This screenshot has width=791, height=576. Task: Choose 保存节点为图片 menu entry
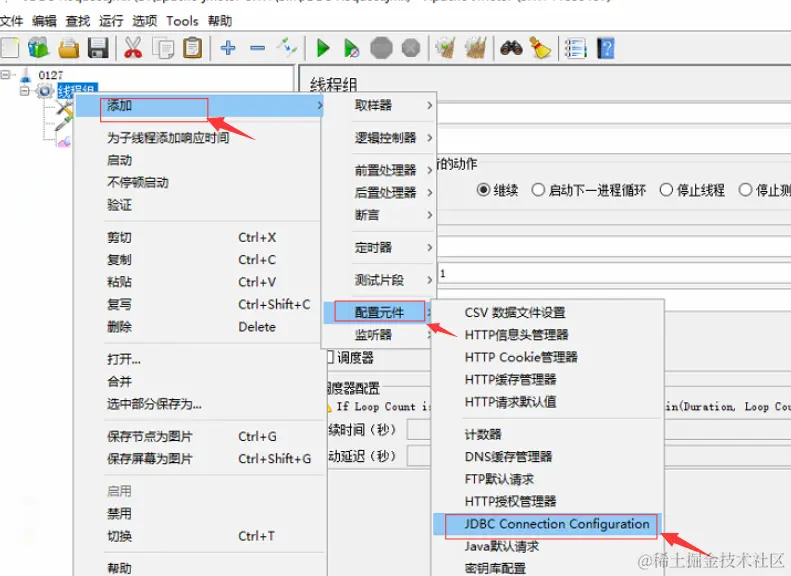[200, 436]
